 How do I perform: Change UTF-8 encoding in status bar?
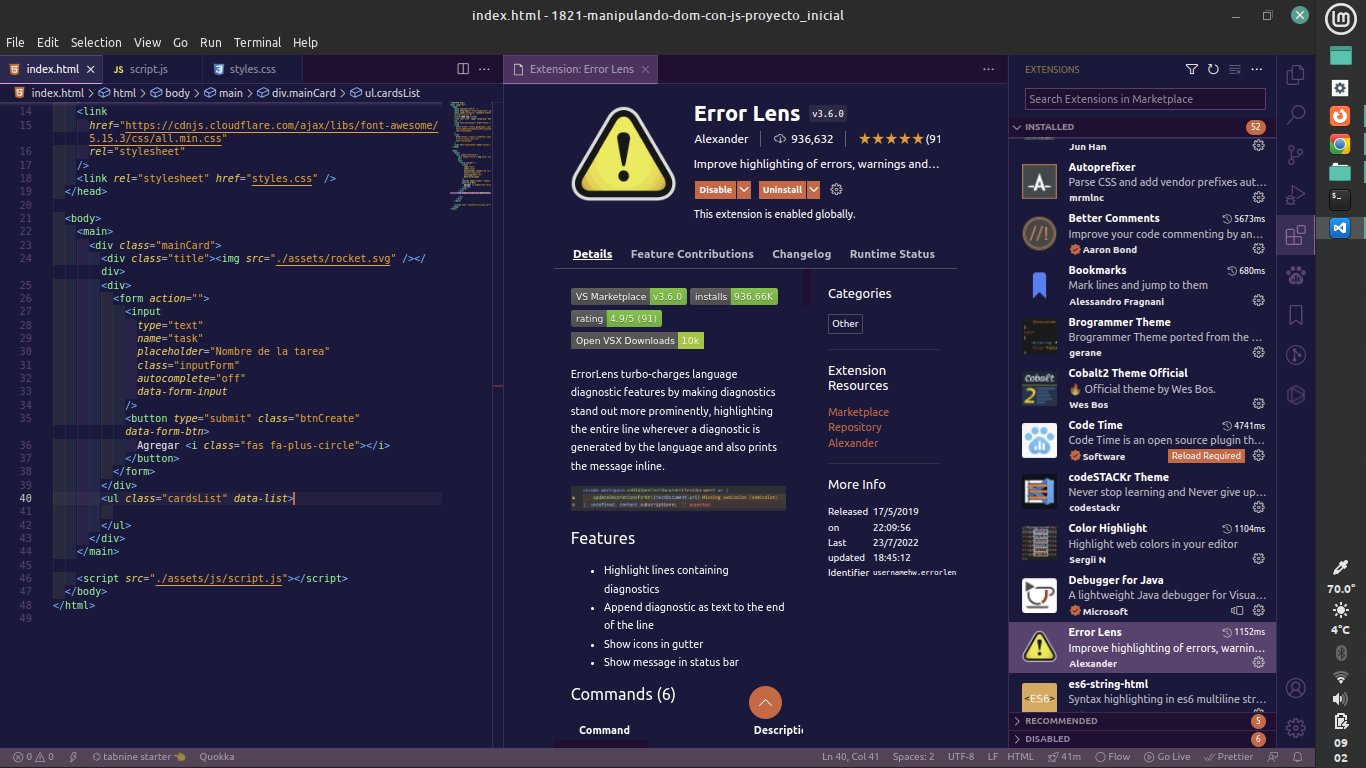point(961,757)
